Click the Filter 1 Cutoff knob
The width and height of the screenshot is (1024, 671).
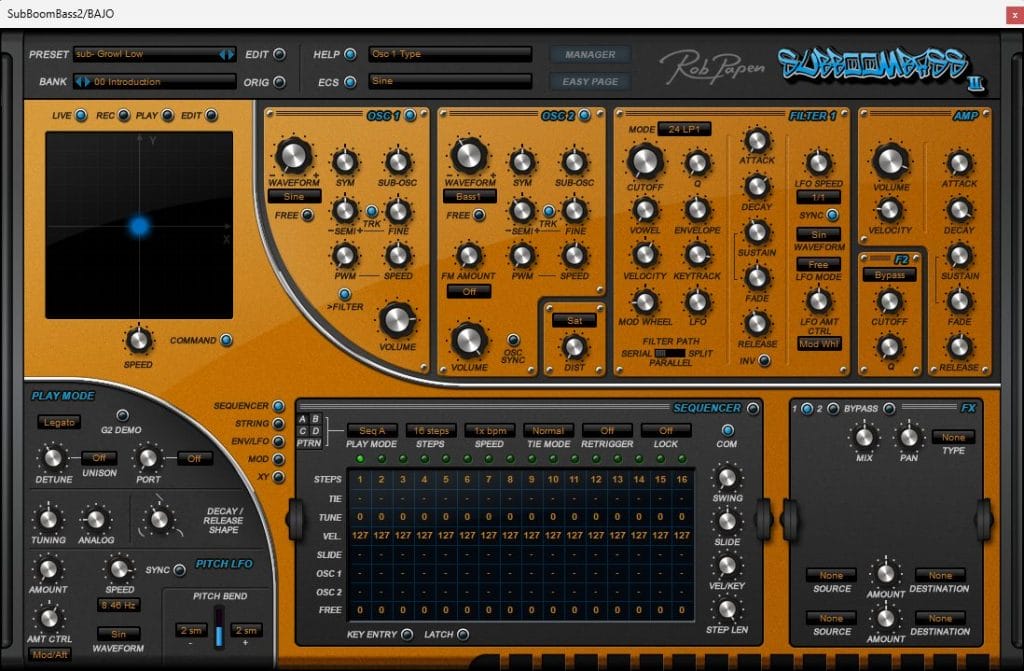[645, 160]
